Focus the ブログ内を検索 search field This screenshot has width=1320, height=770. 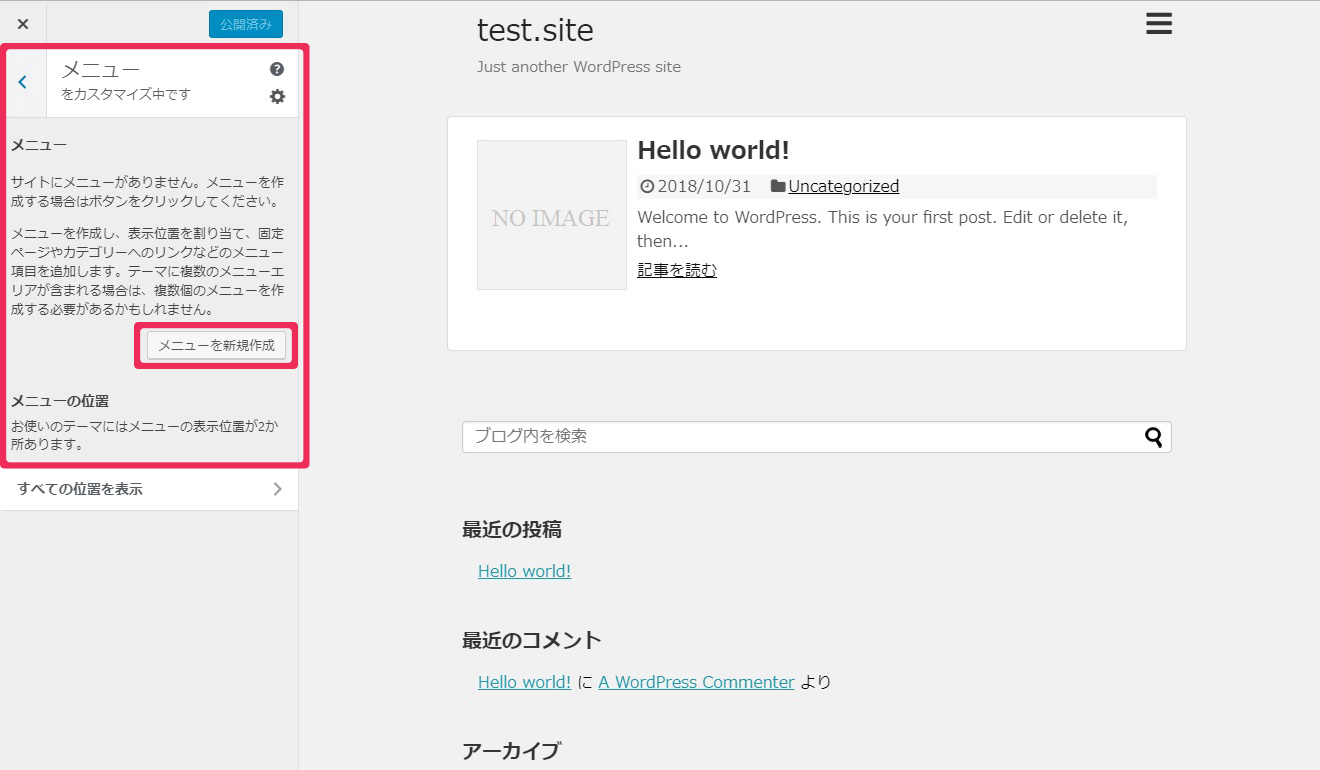[800, 437]
